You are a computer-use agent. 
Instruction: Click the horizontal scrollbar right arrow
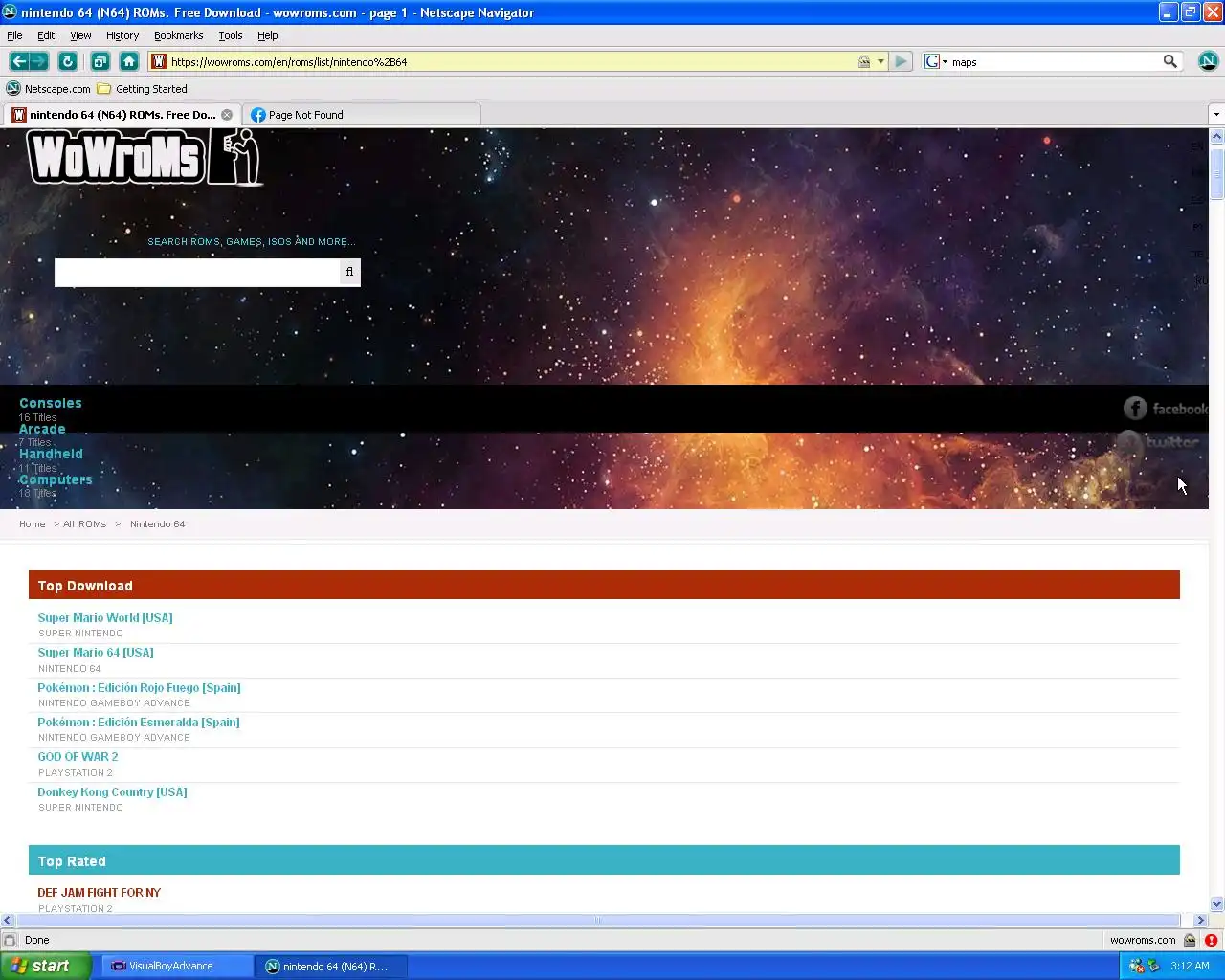1200,920
